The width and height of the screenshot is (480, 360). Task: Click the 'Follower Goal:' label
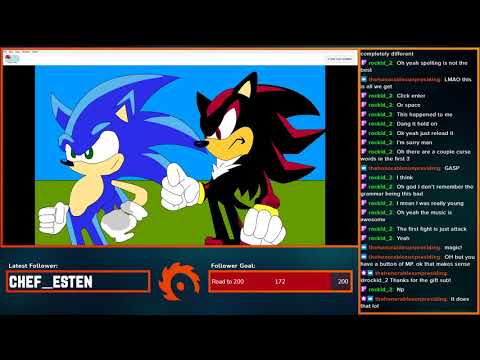point(233,266)
